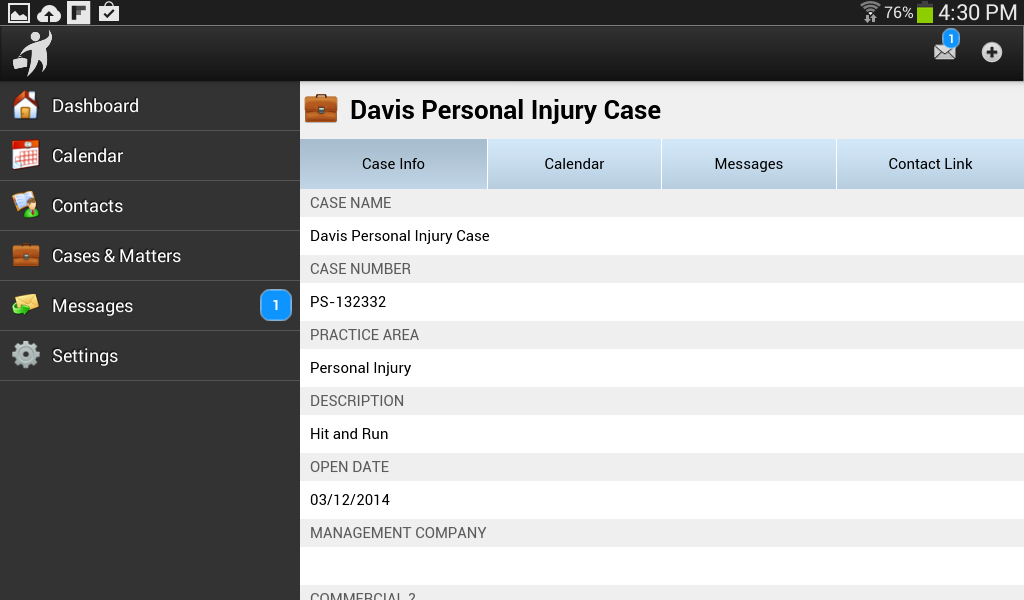Open the app logo icon in top toolbar

pyautogui.click(x=31, y=51)
